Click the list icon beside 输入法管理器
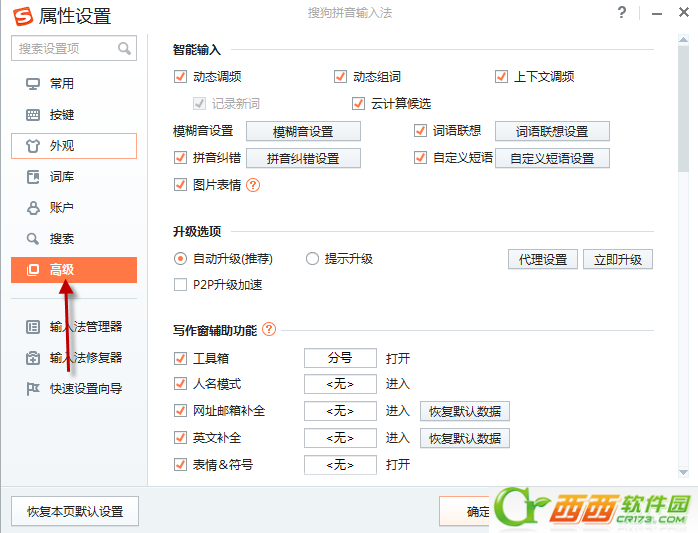 pos(32,327)
